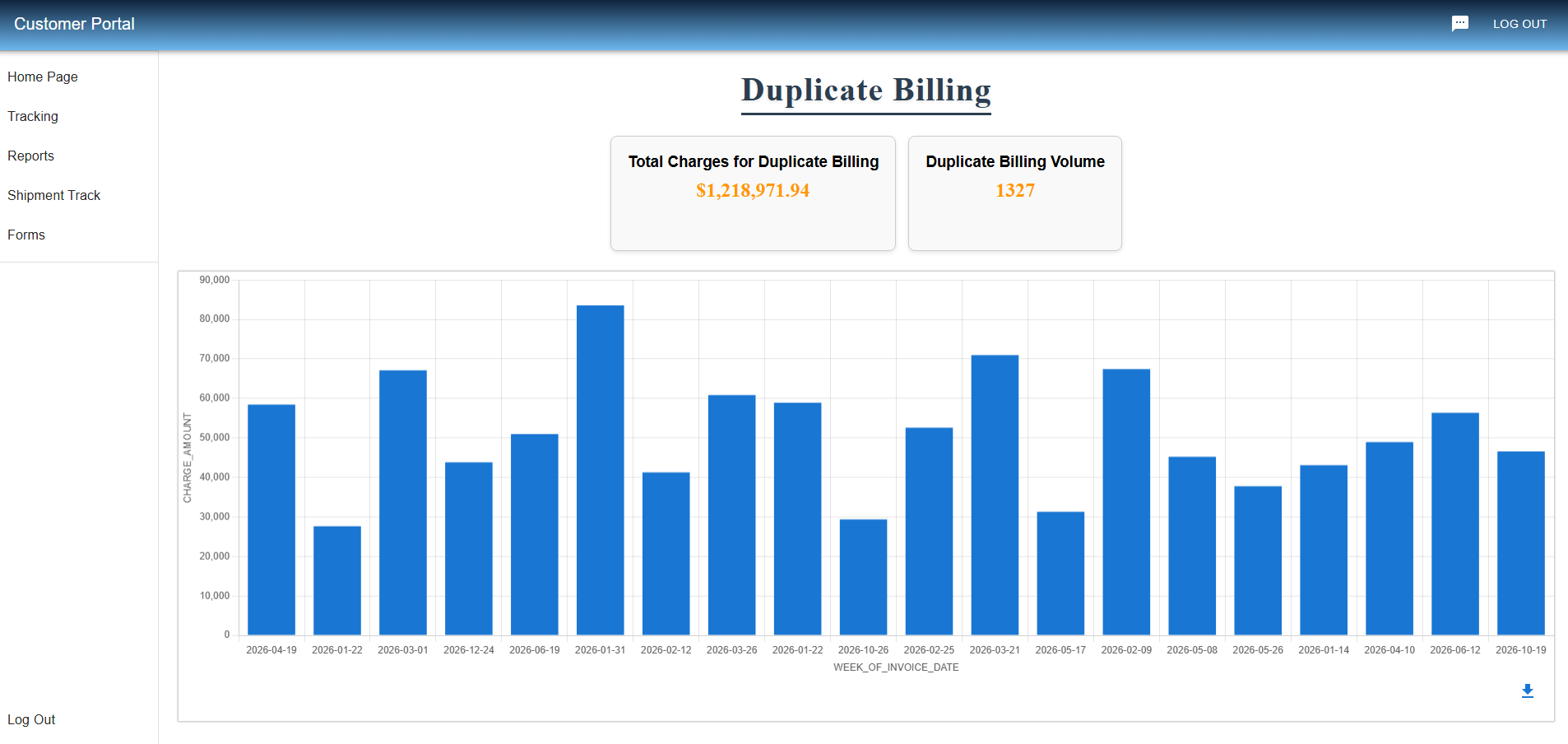This screenshot has width=1568, height=744.
Task: Open Home Page from the sidebar
Action: point(43,77)
